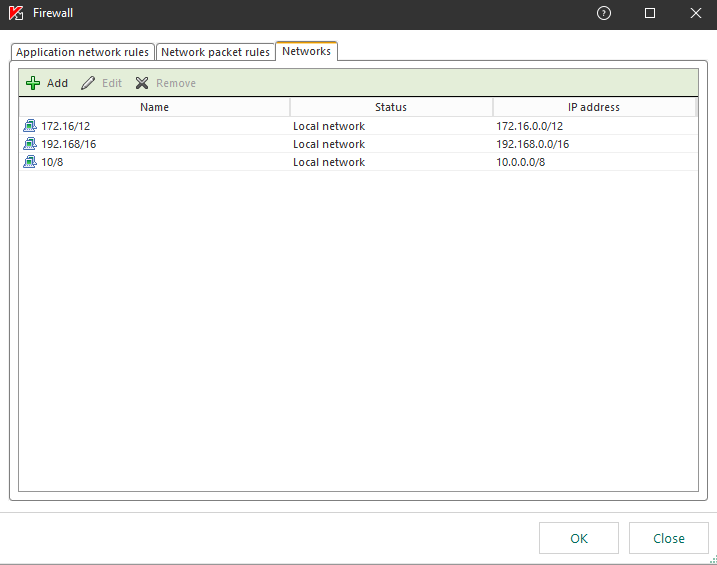Click the window resize grip corner

coord(713,560)
